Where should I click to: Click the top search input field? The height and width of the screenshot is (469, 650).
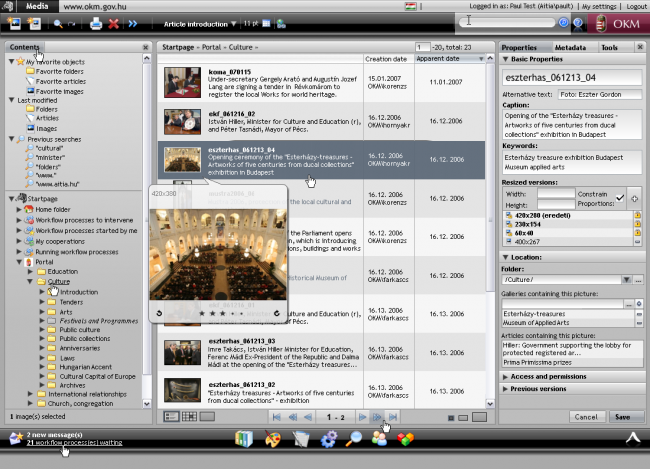(507, 22)
